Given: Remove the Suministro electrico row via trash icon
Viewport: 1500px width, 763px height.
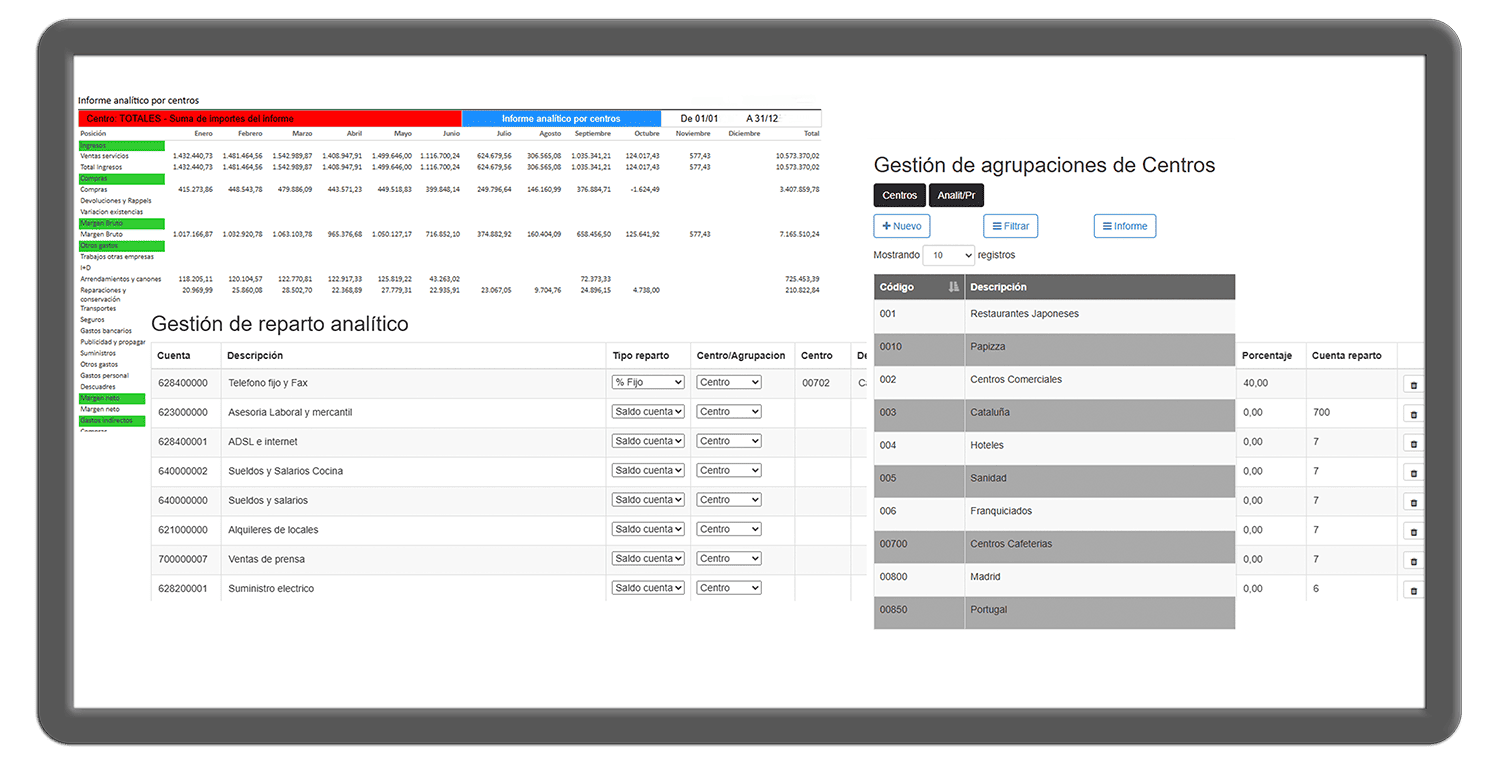Looking at the screenshot, I should (x=1413, y=590).
